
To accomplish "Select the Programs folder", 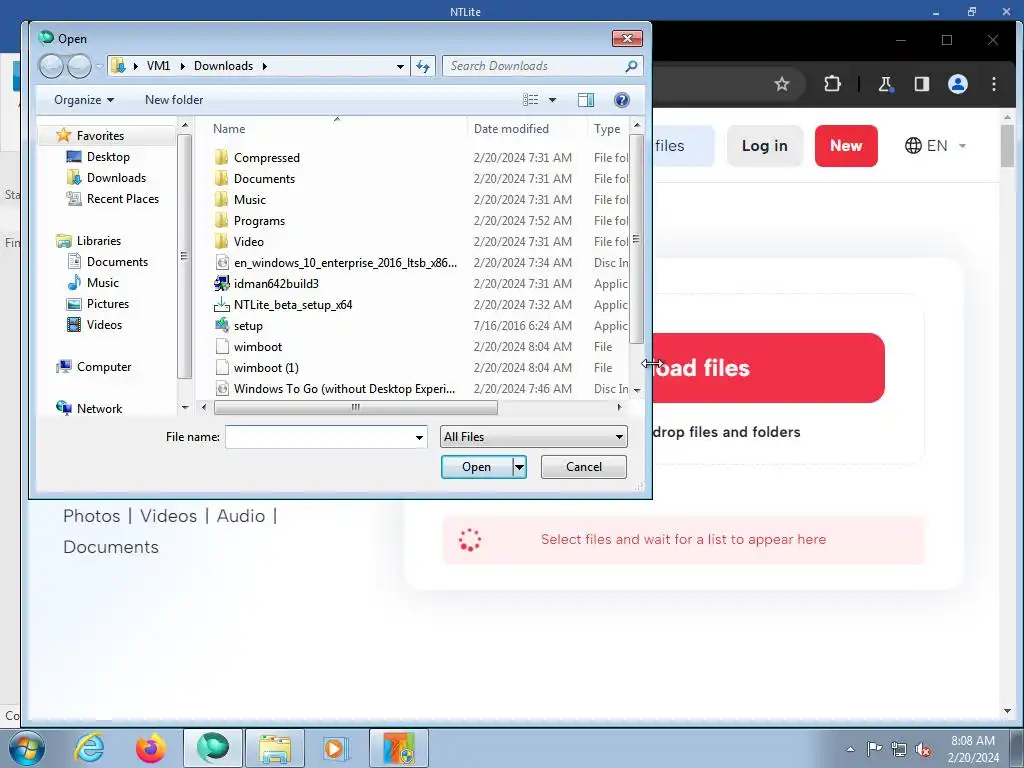I will (x=259, y=221).
